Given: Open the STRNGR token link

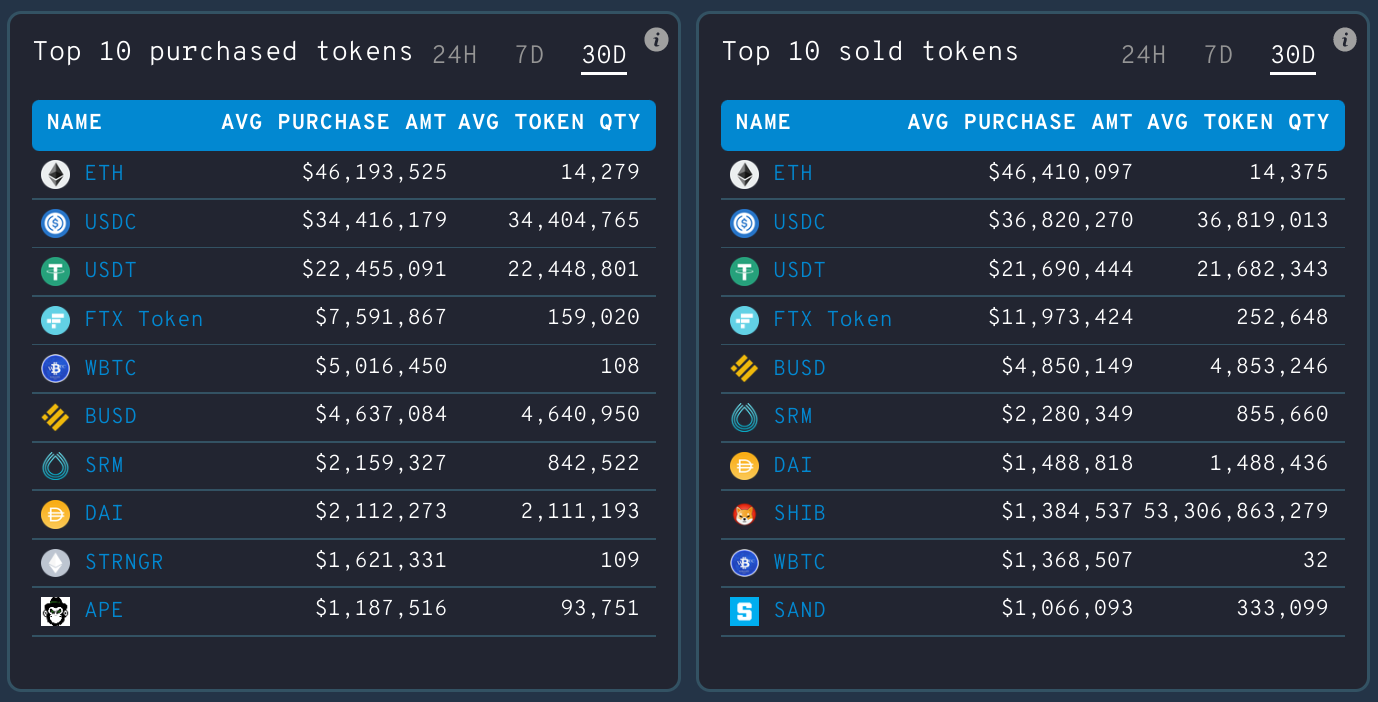Looking at the screenshot, I should point(124,562).
